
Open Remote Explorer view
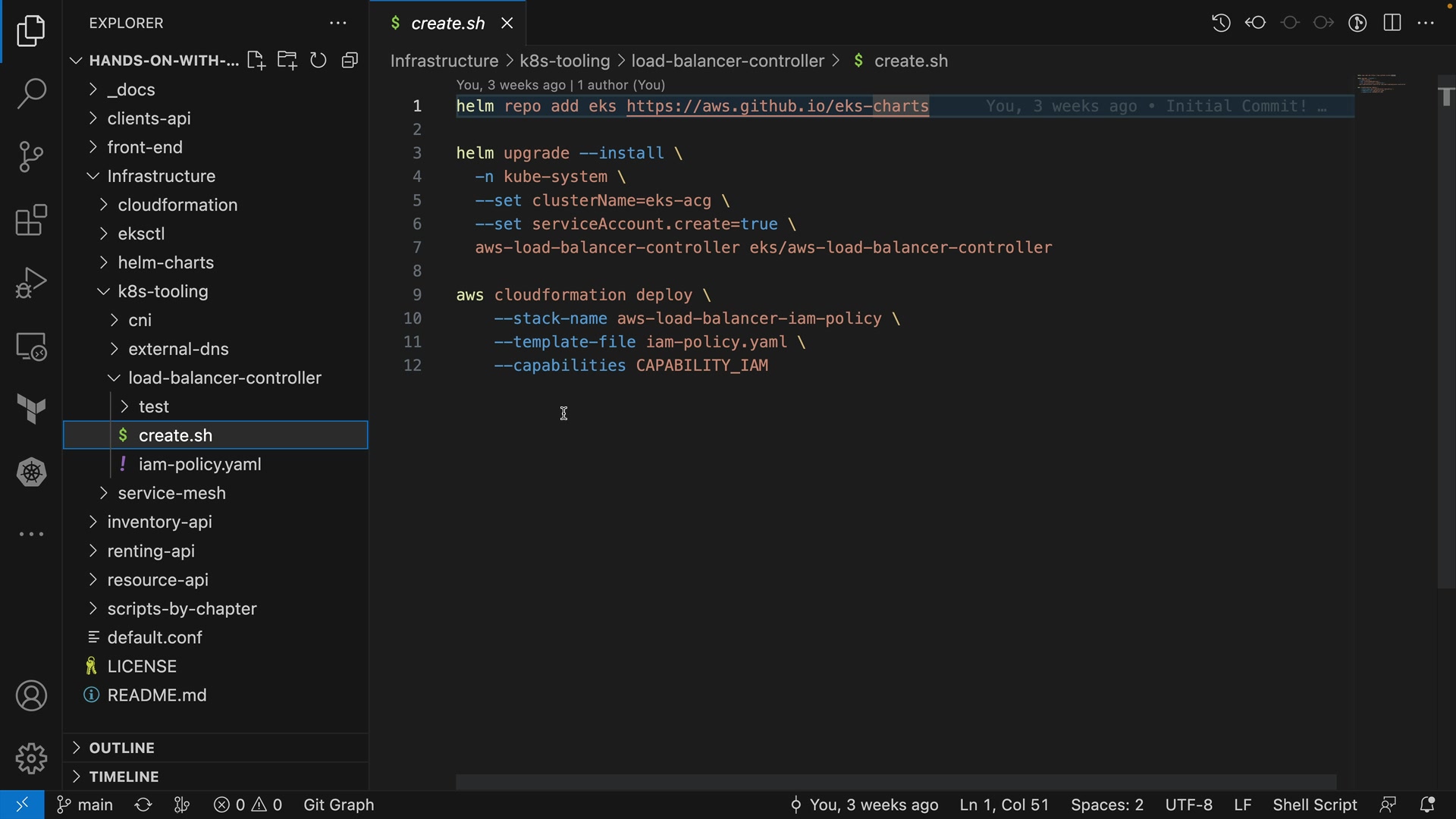click(31, 347)
